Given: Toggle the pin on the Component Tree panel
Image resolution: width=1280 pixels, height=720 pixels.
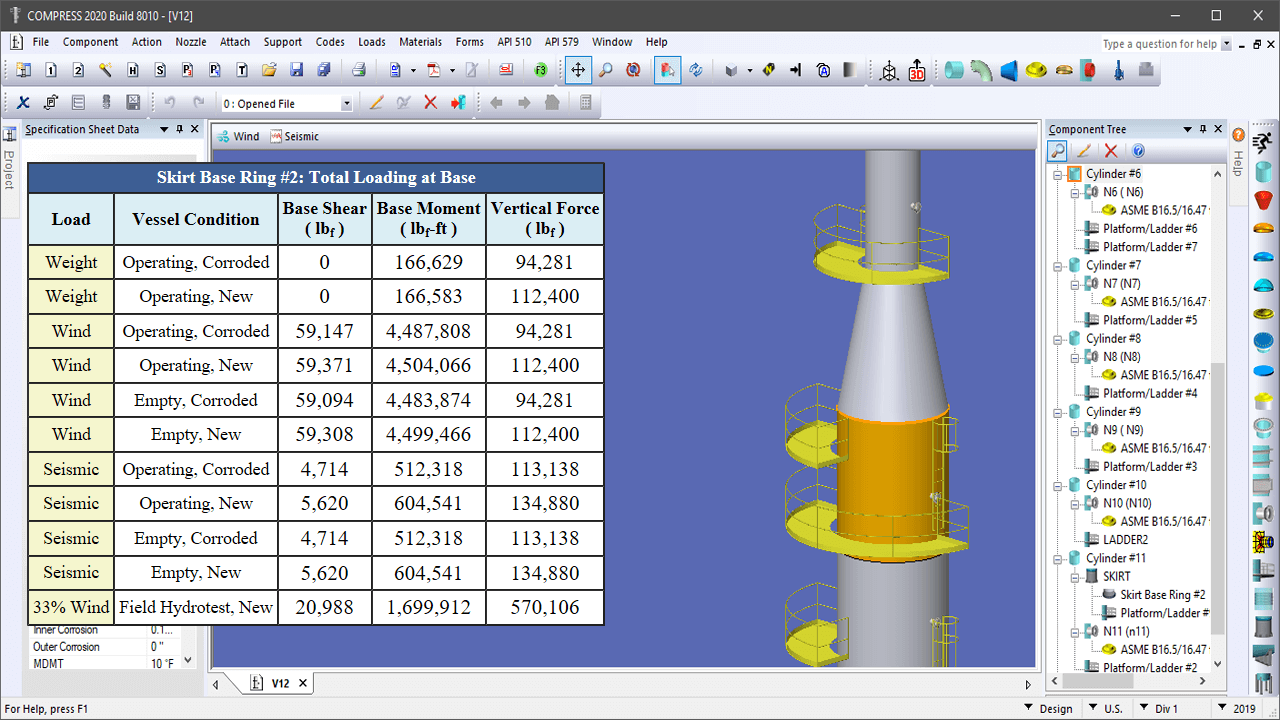Looking at the screenshot, I should 1205,128.
